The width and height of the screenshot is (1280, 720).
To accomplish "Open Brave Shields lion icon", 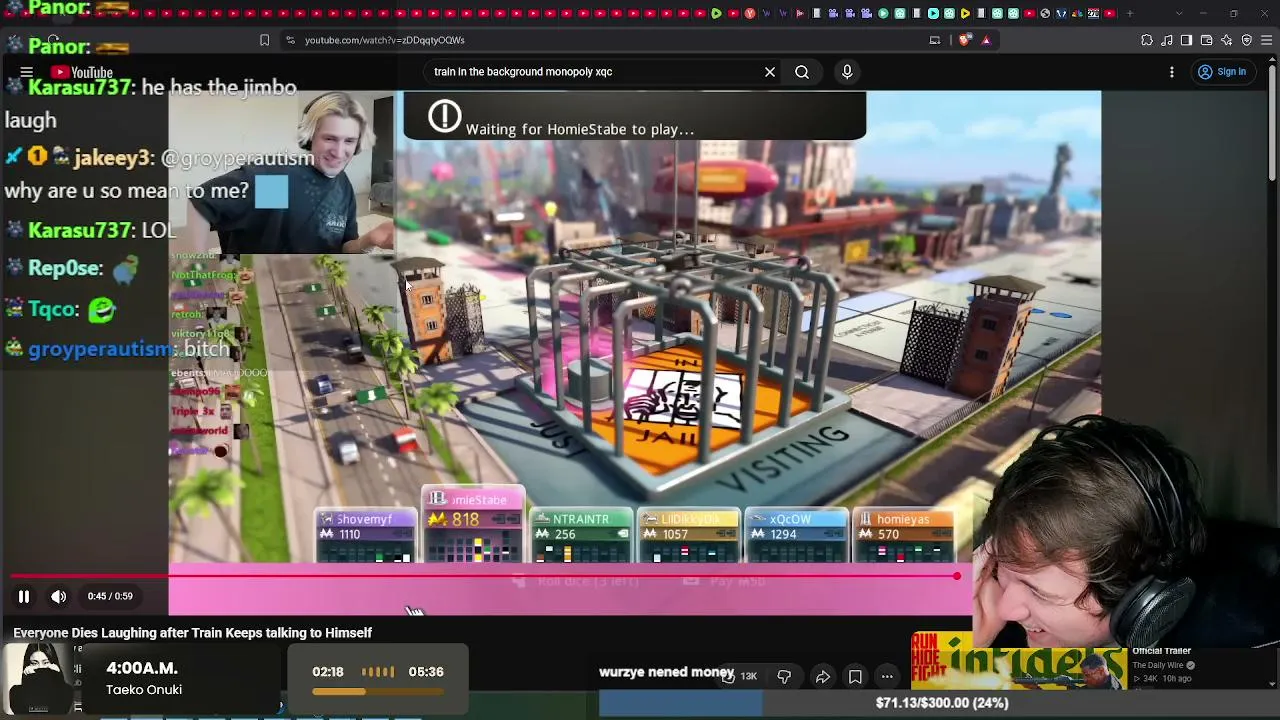I will (964, 40).
